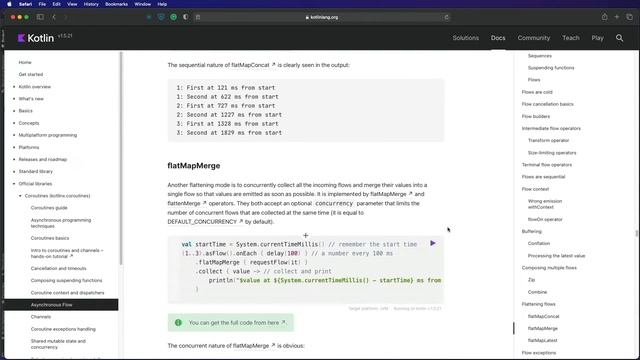Open the File menu
The height and width of the screenshot is (360, 640).
pos(42,4)
